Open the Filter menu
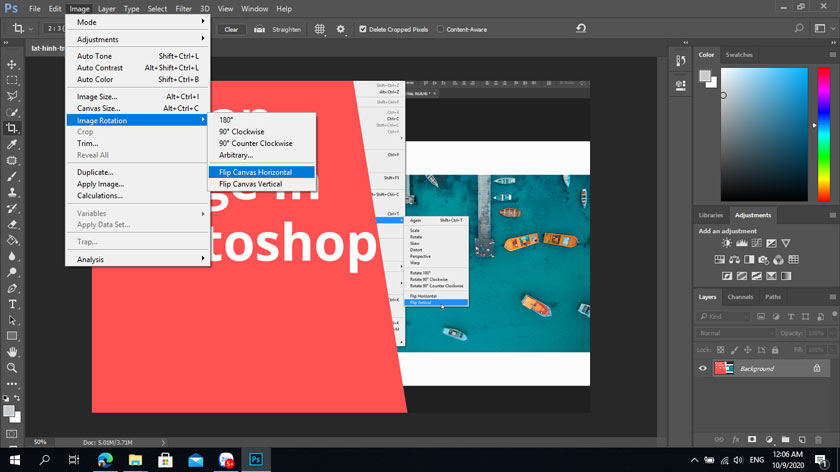Viewport: 840px width, 472px height. coord(183,9)
